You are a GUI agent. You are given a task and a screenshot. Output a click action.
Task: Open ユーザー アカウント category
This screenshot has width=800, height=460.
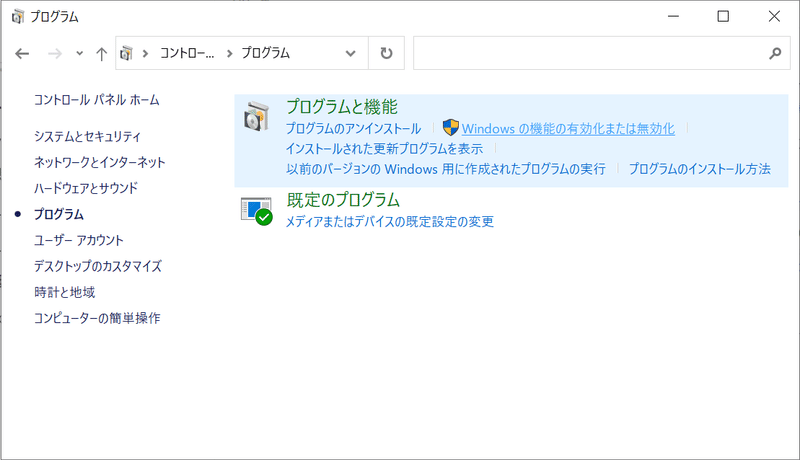coord(79,240)
